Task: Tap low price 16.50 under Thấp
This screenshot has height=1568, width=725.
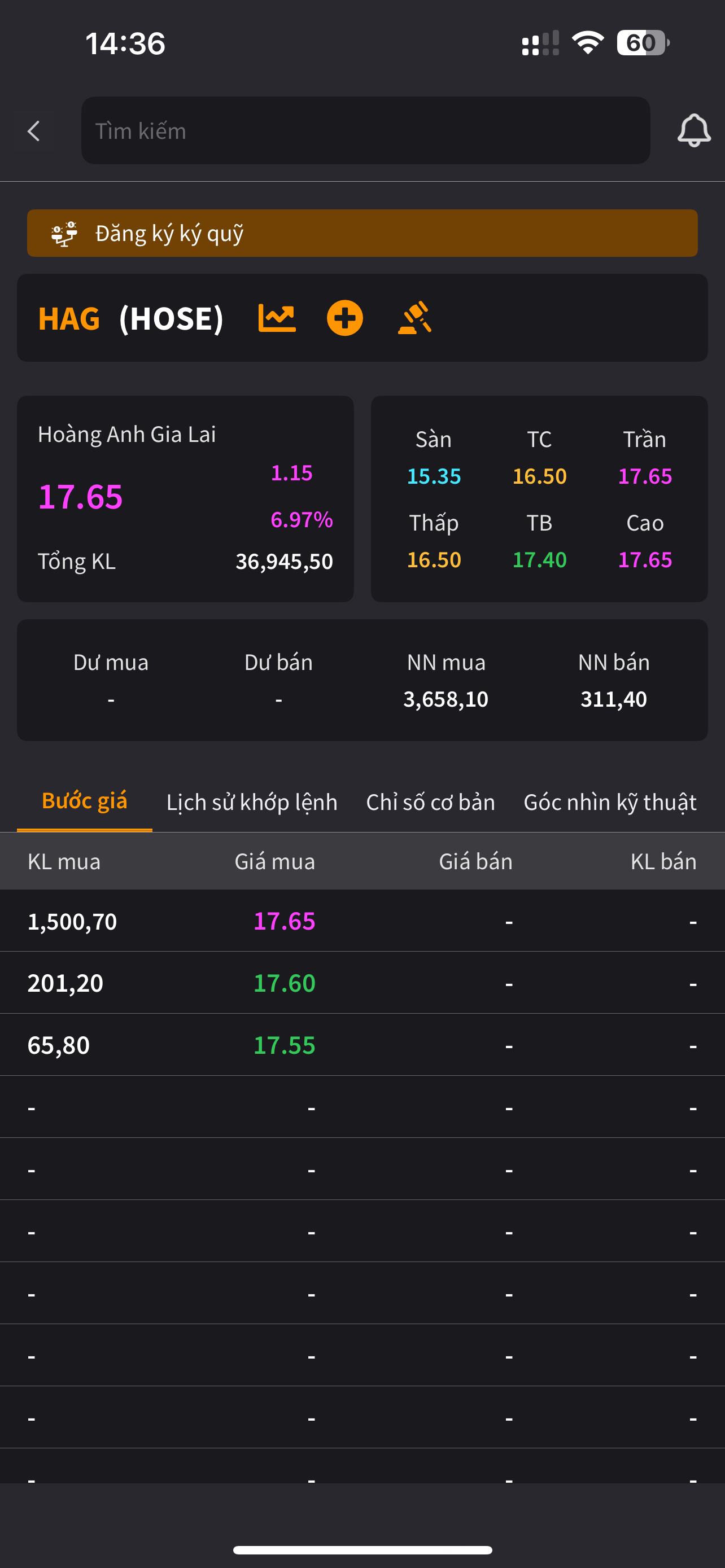Action: coord(434,559)
